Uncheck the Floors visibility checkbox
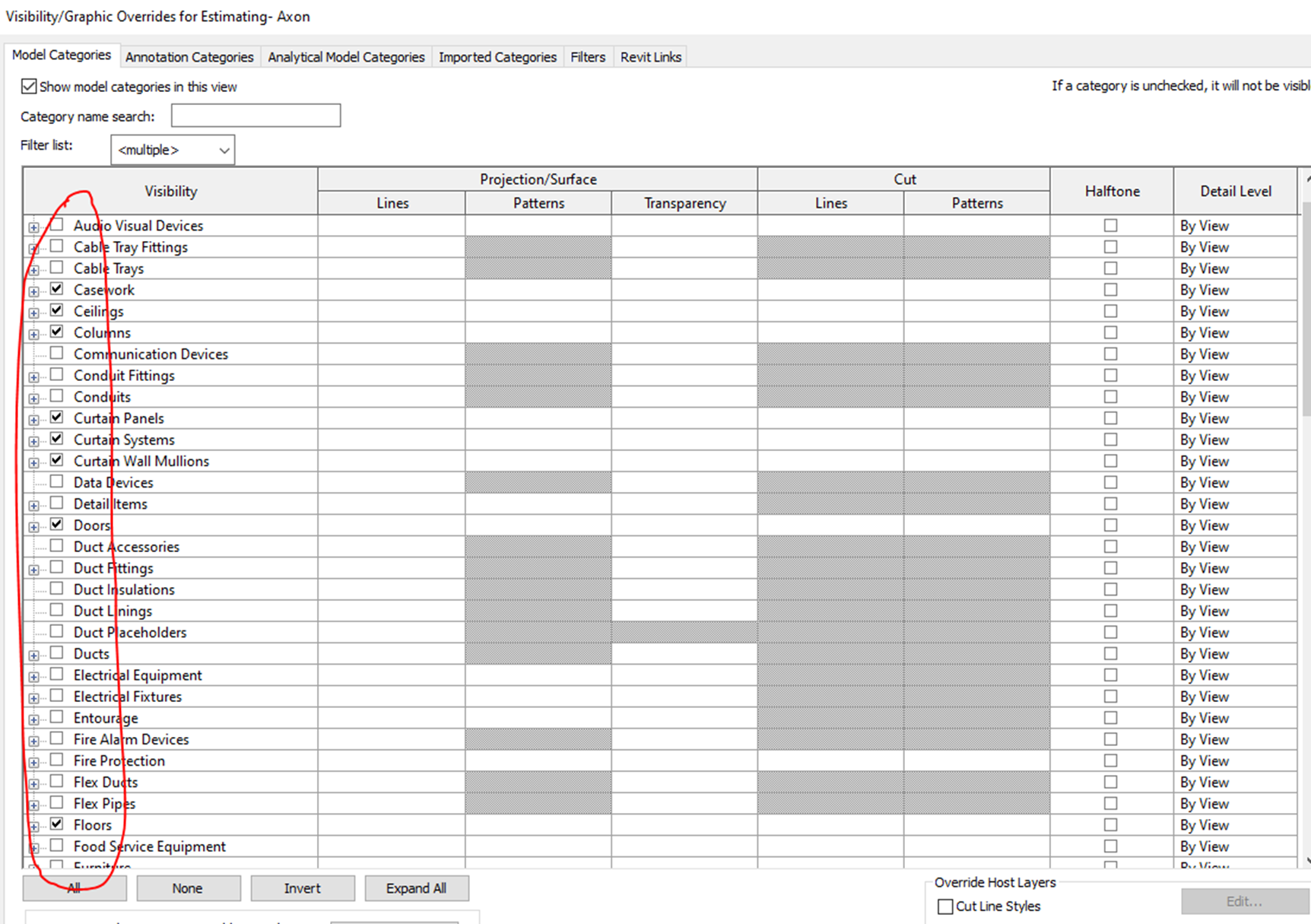 click(57, 824)
